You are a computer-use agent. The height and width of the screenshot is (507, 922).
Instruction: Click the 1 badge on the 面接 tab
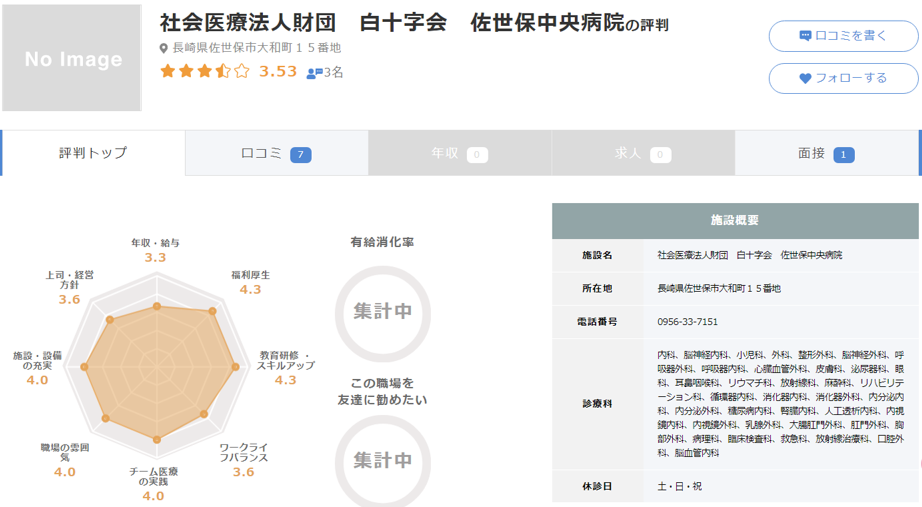coord(844,155)
